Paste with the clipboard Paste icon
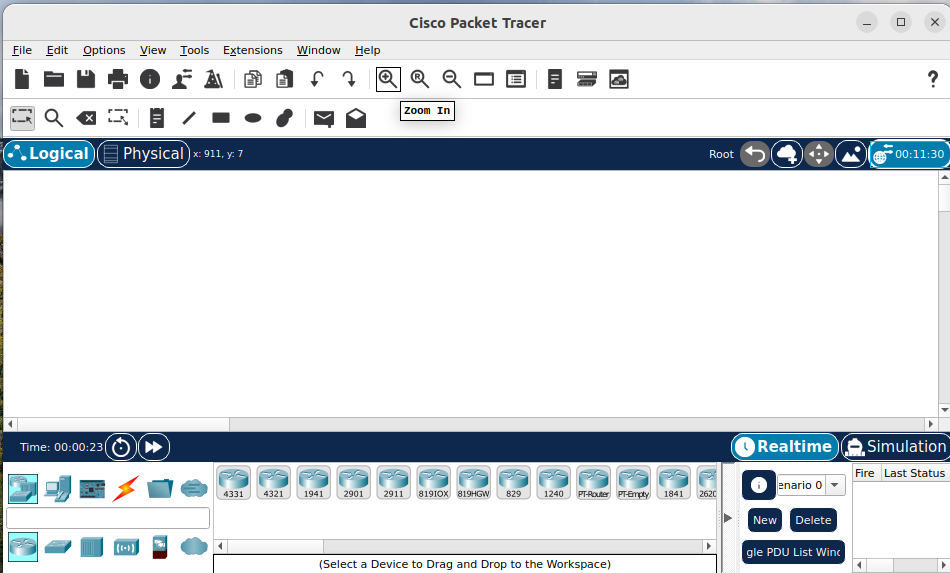This screenshot has height=573, width=950. coord(284,79)
